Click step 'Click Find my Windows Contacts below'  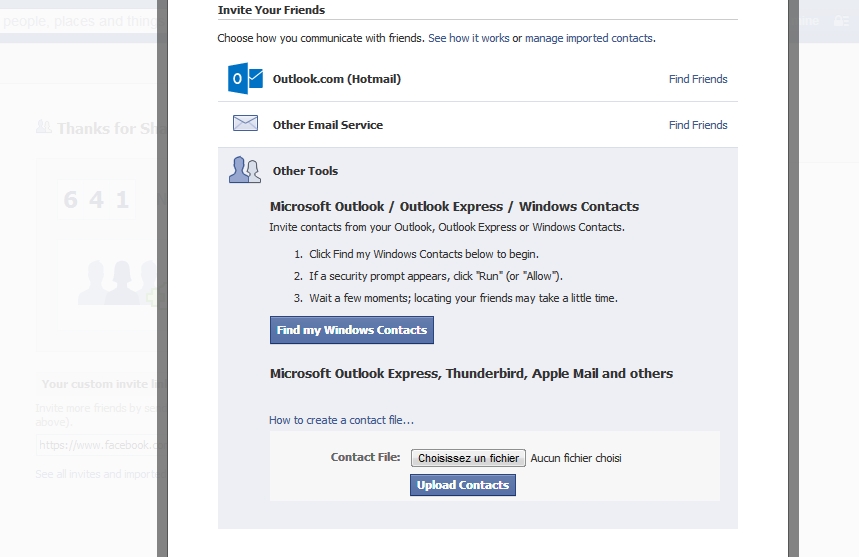tap(424, 254)
